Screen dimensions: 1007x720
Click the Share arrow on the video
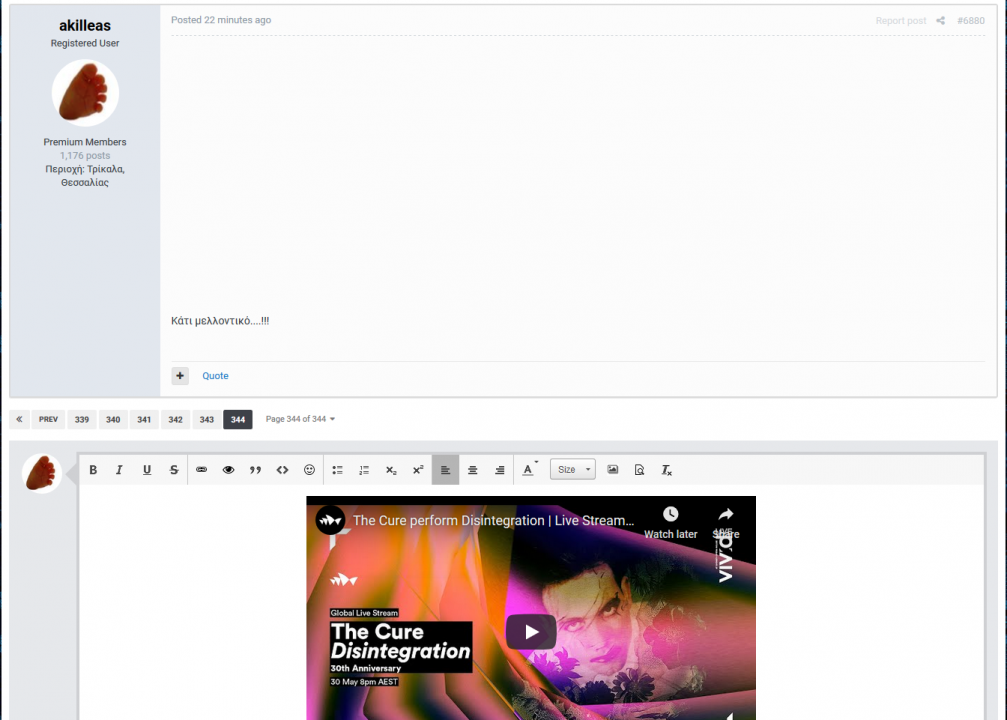(726, 523)
